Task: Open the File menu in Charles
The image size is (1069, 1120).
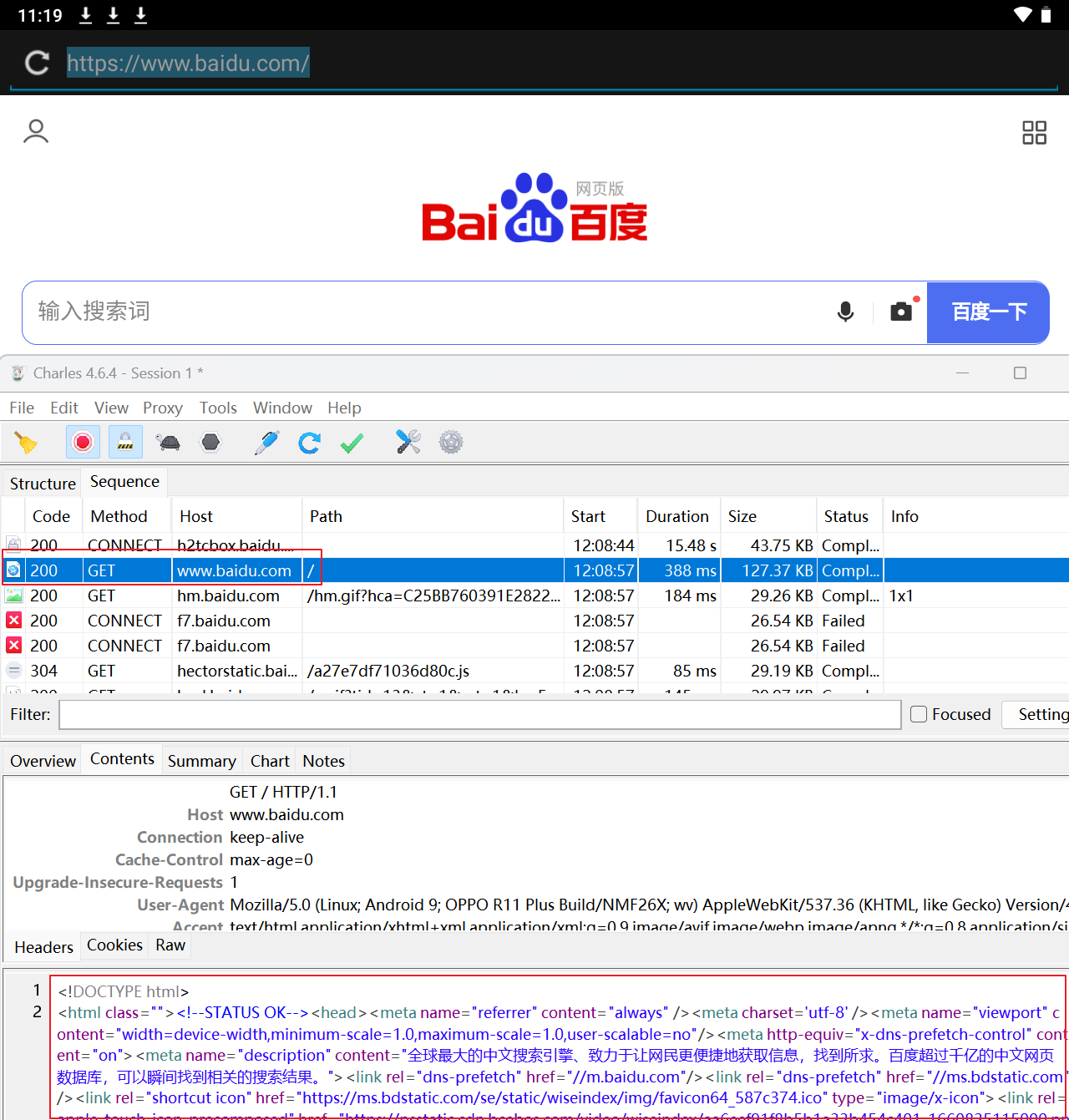Action: point(22,408)
